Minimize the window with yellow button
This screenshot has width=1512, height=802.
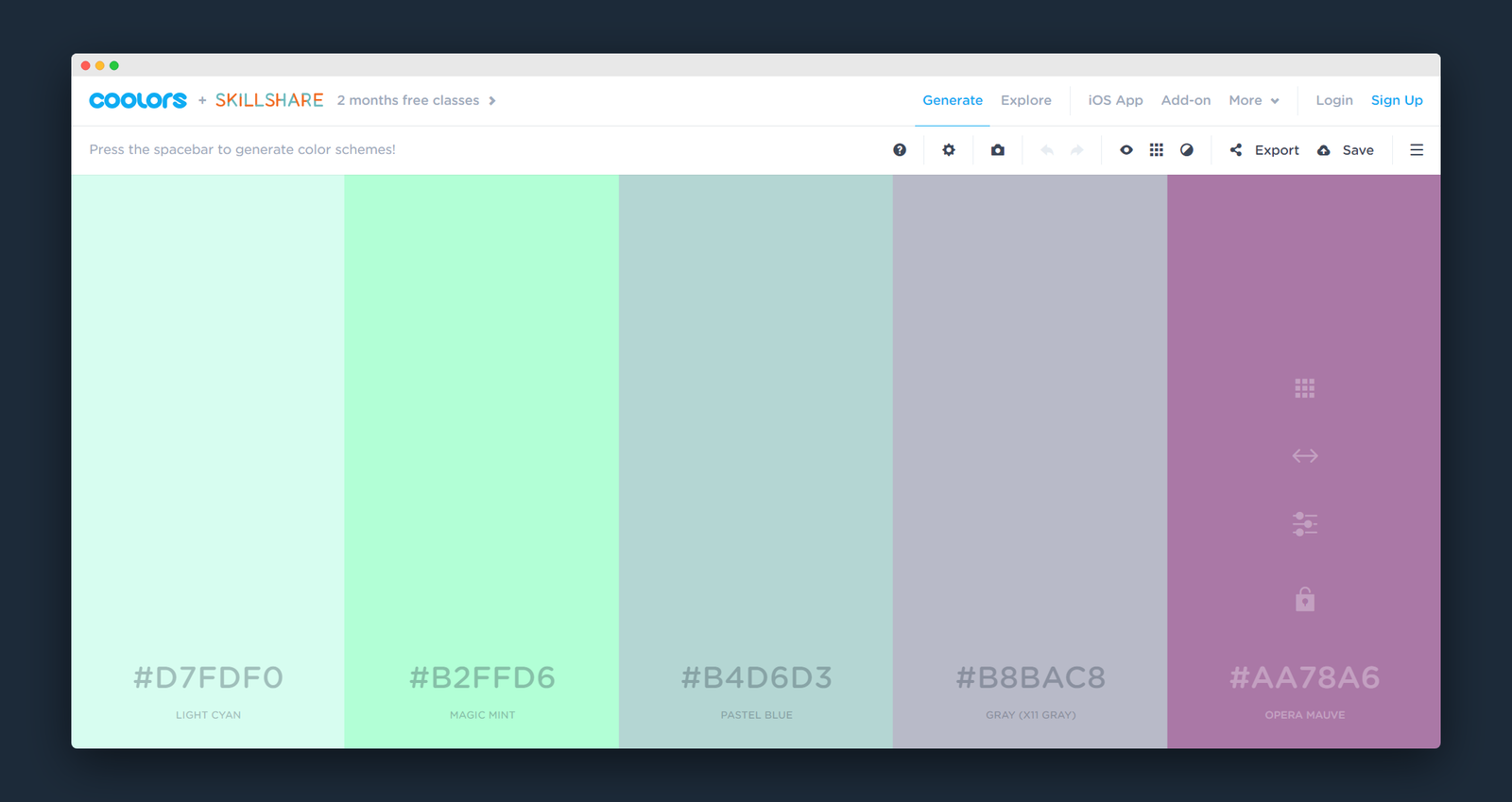pyautogui.click(x=100, y=65)
